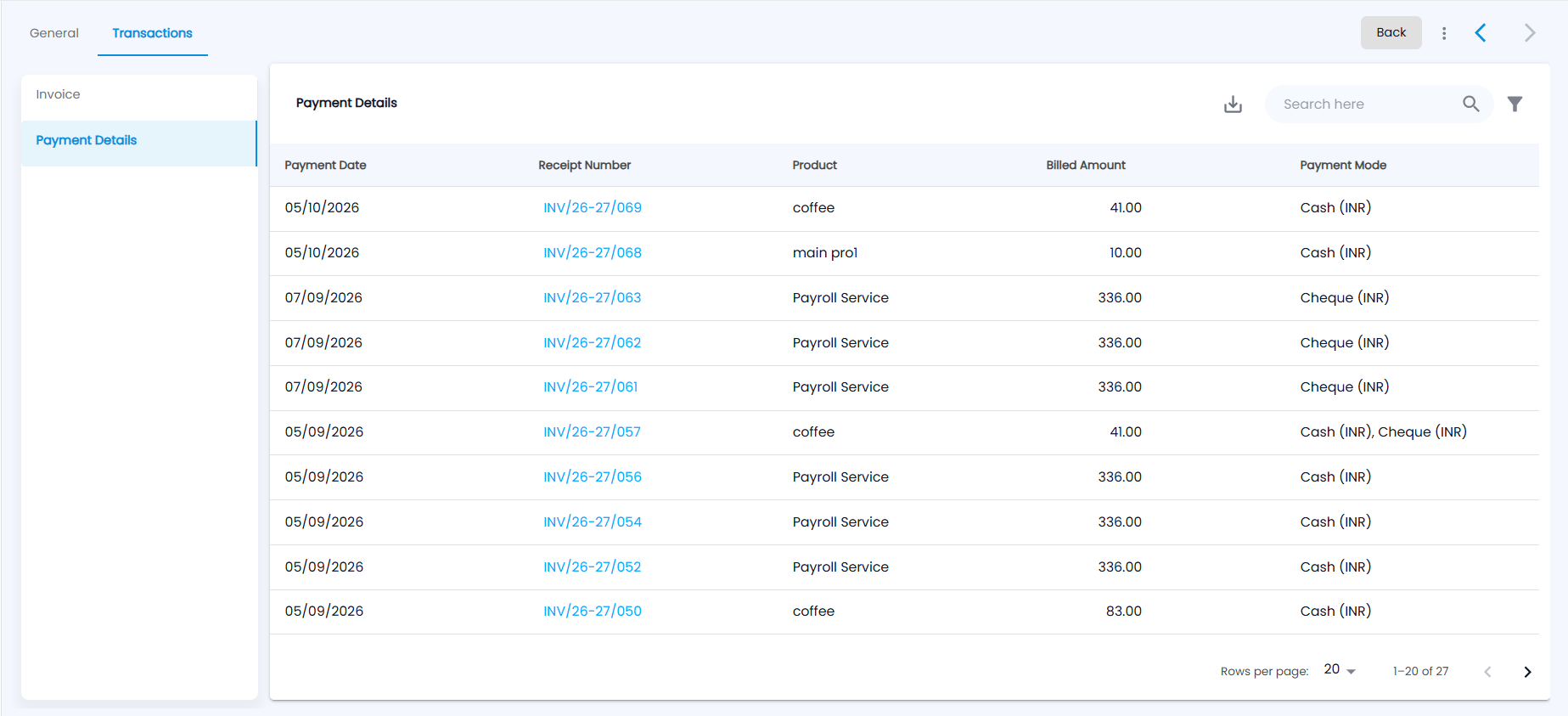The height and width of the screenshot is (716, 1568).
Task: Go to next record with grey chevron
Action: pos(1530,33)
